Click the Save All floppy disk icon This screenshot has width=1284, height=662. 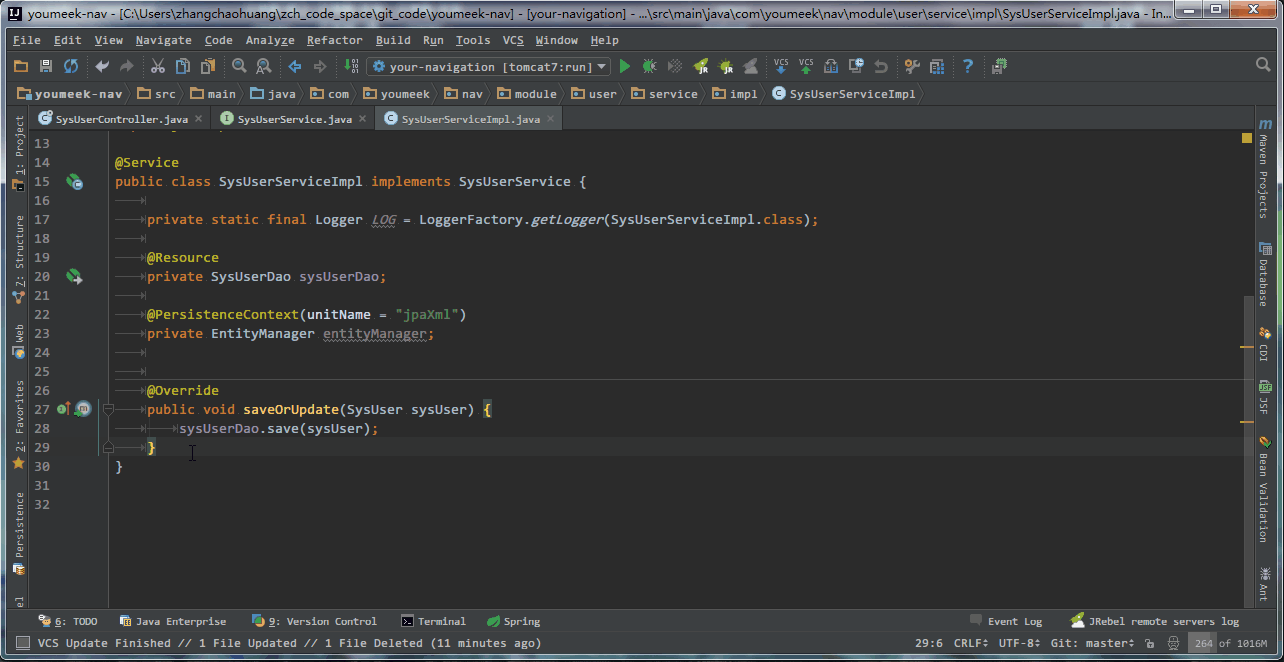coord(46,66)
